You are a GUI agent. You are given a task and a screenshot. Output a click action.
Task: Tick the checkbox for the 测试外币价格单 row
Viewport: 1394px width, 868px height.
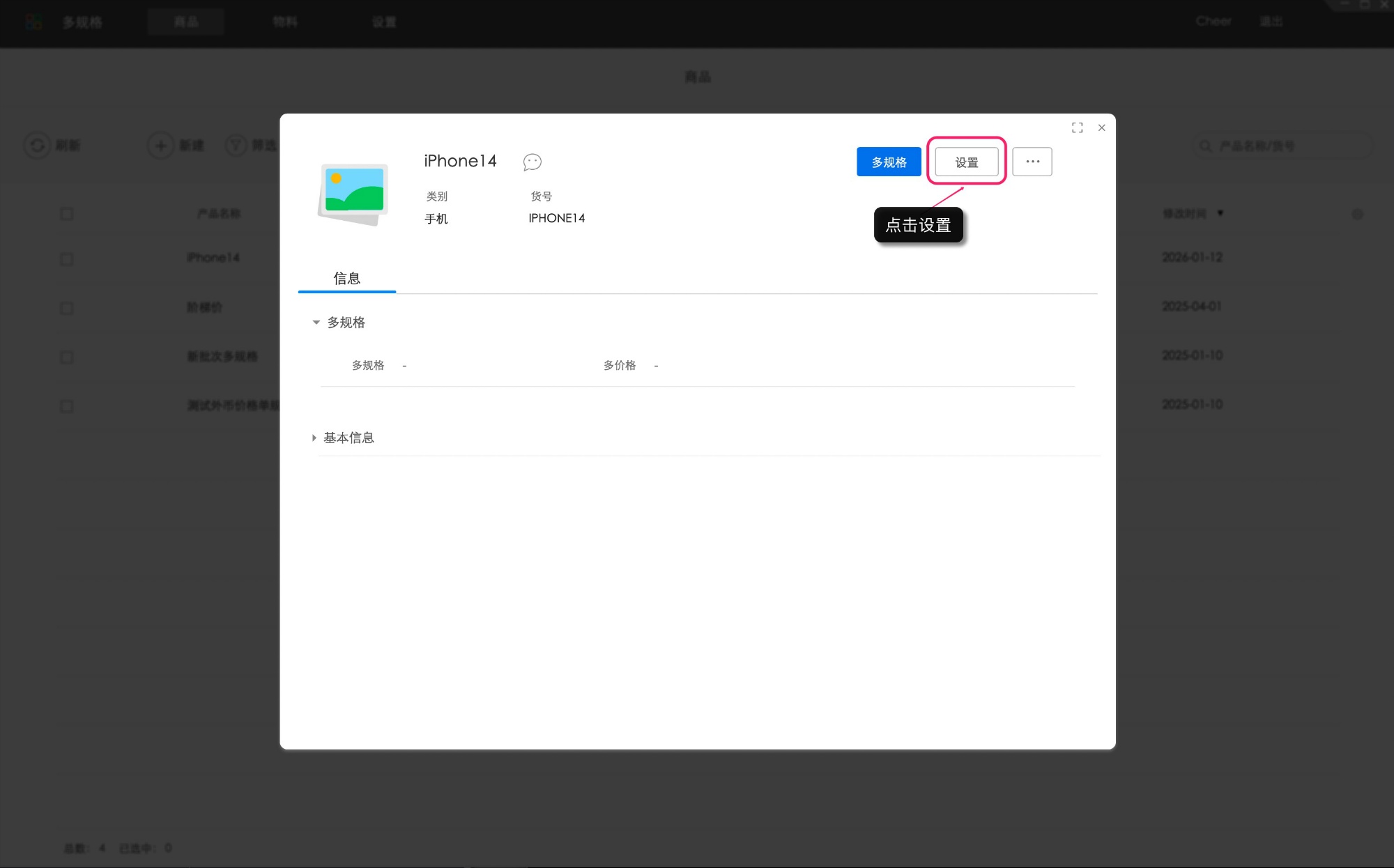click(67, 406)
